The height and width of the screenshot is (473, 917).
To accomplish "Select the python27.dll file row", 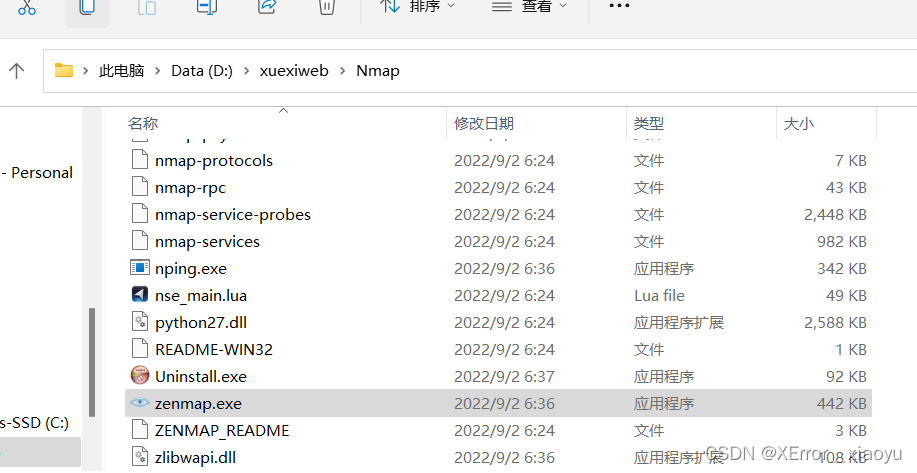I will [498, 322].
